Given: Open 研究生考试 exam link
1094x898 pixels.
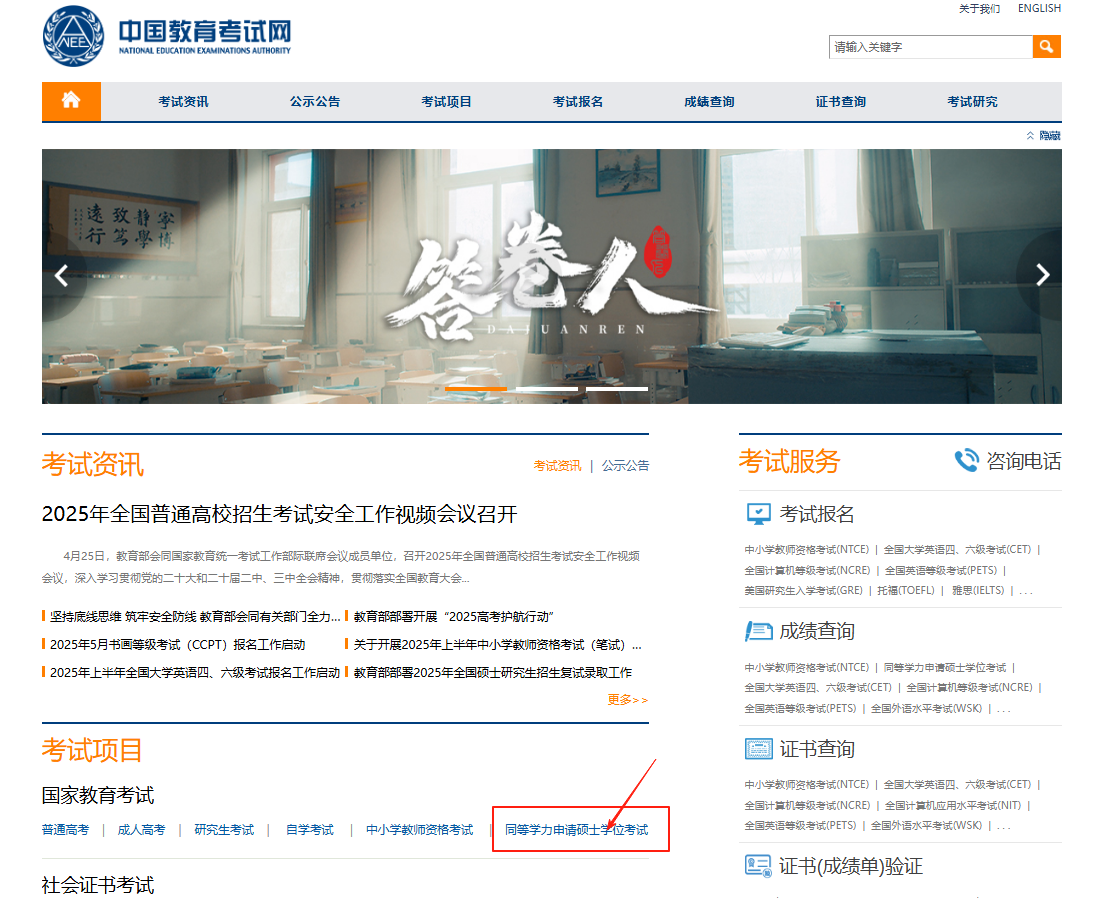Looking at the screenshot, I should 224,830.
